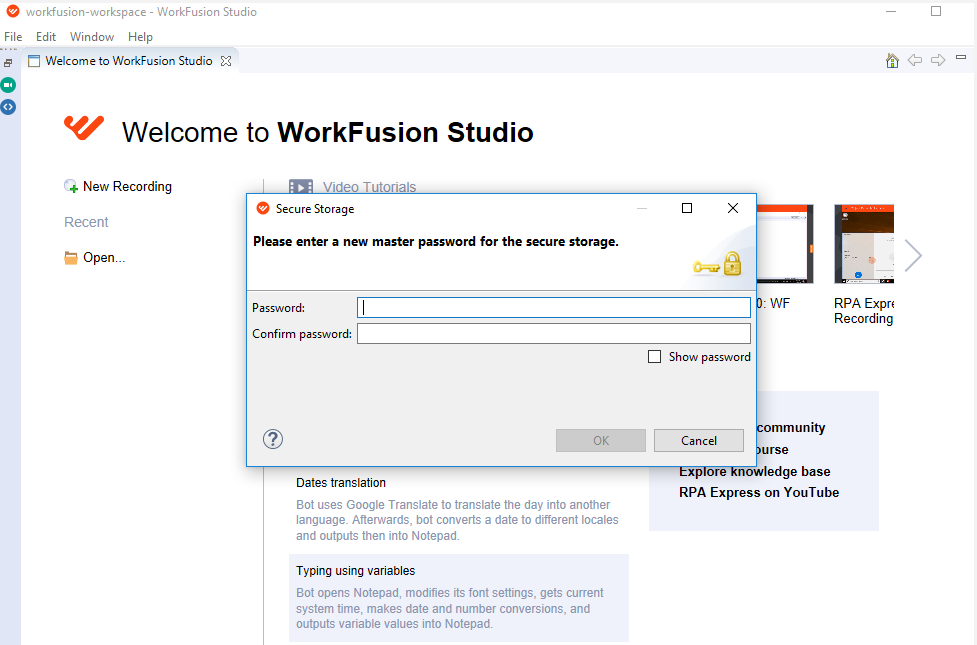The width and height of the screenshot is (977, 645).
Task: Show next video tutorials with chevron arrow
Action: pos(913,256)
